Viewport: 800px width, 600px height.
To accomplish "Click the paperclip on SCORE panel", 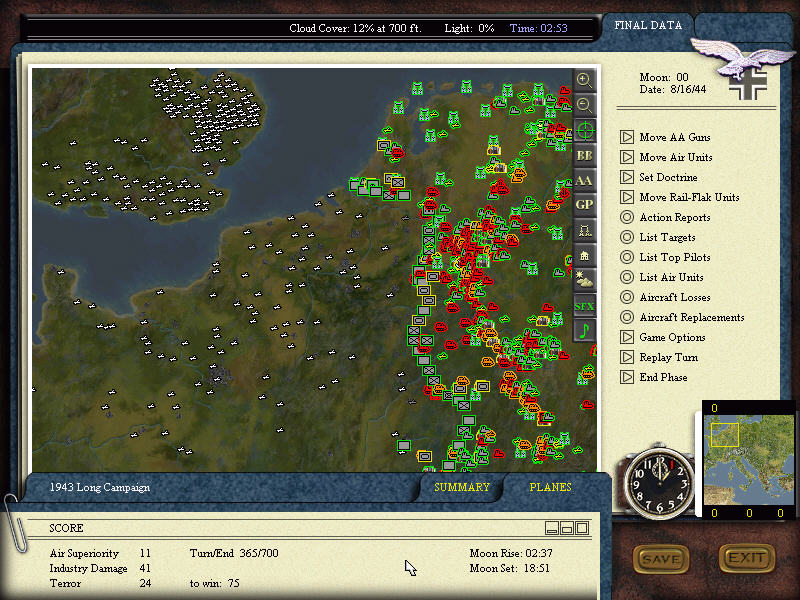I will (14, 523).
